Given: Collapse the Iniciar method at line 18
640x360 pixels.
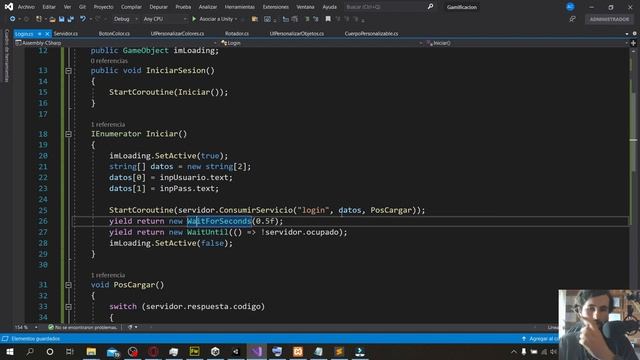Looking at the screenshot, I should coord(68,134).
